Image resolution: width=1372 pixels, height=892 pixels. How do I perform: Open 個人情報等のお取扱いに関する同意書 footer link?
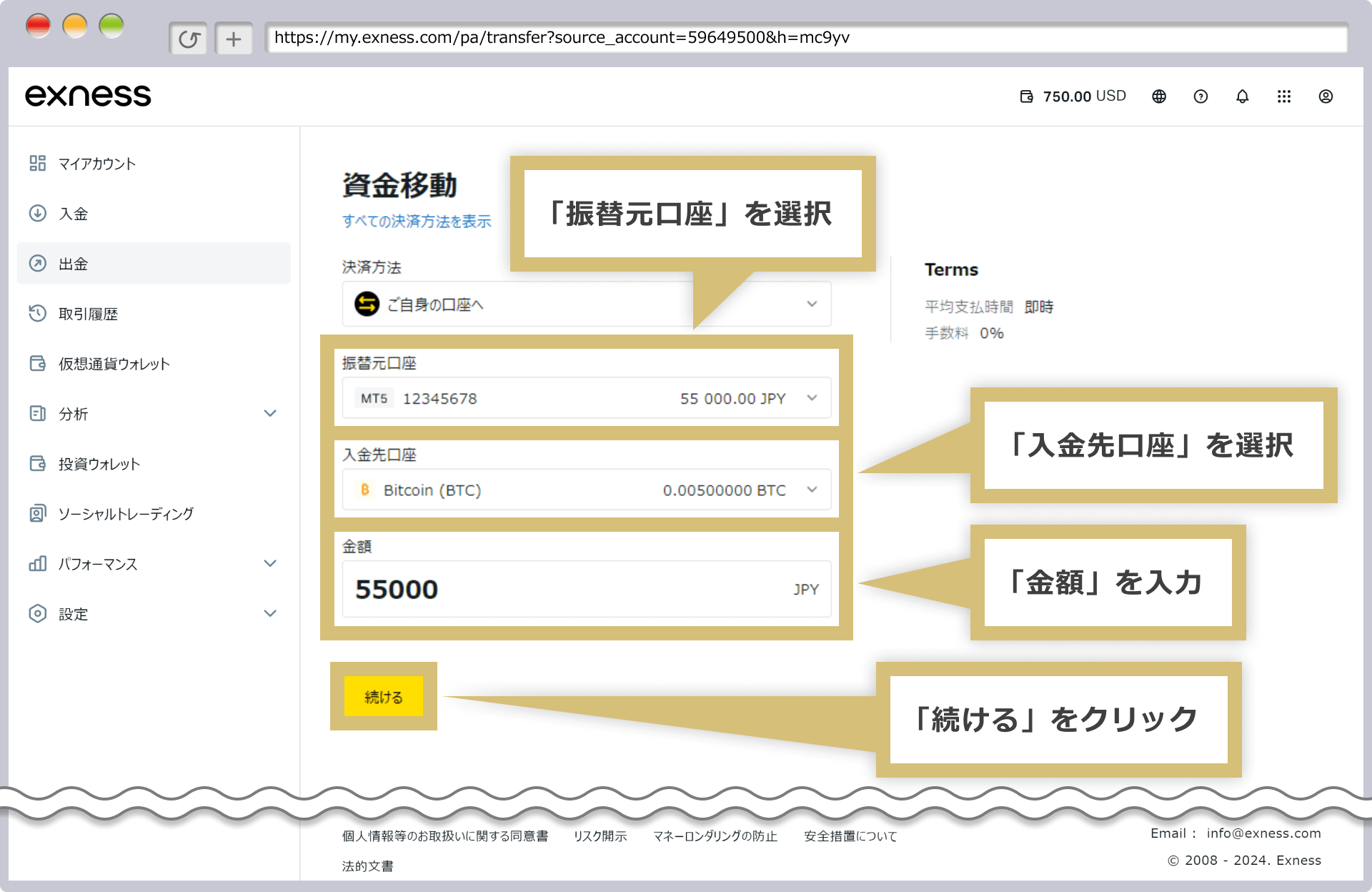445,836
